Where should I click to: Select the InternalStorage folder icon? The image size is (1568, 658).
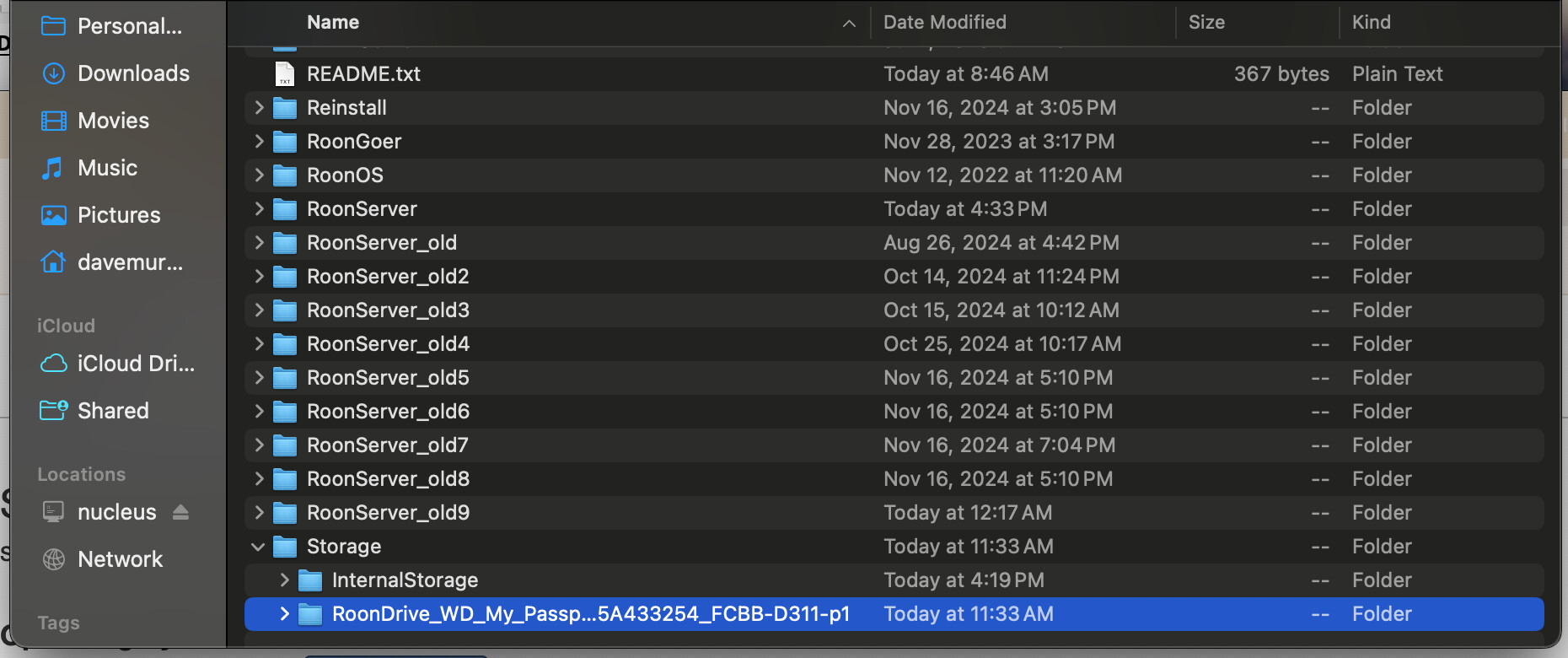coord(310,580)
